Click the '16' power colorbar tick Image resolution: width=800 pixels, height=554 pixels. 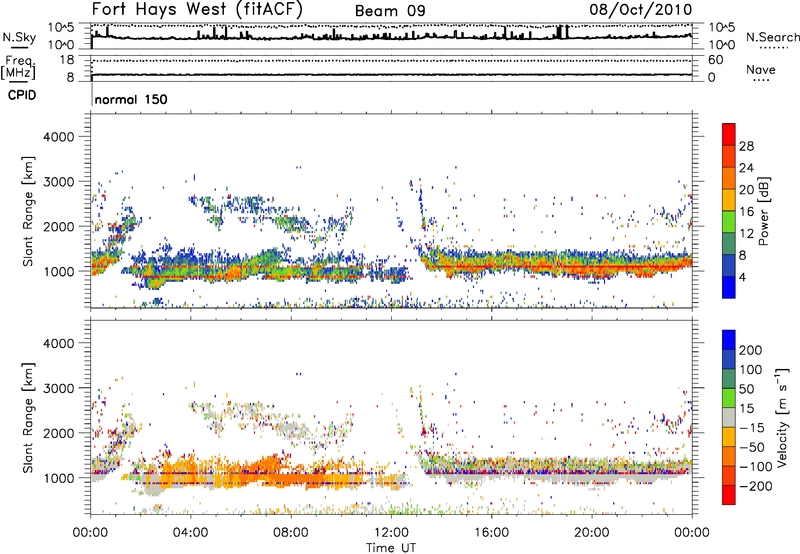point(746,212)
